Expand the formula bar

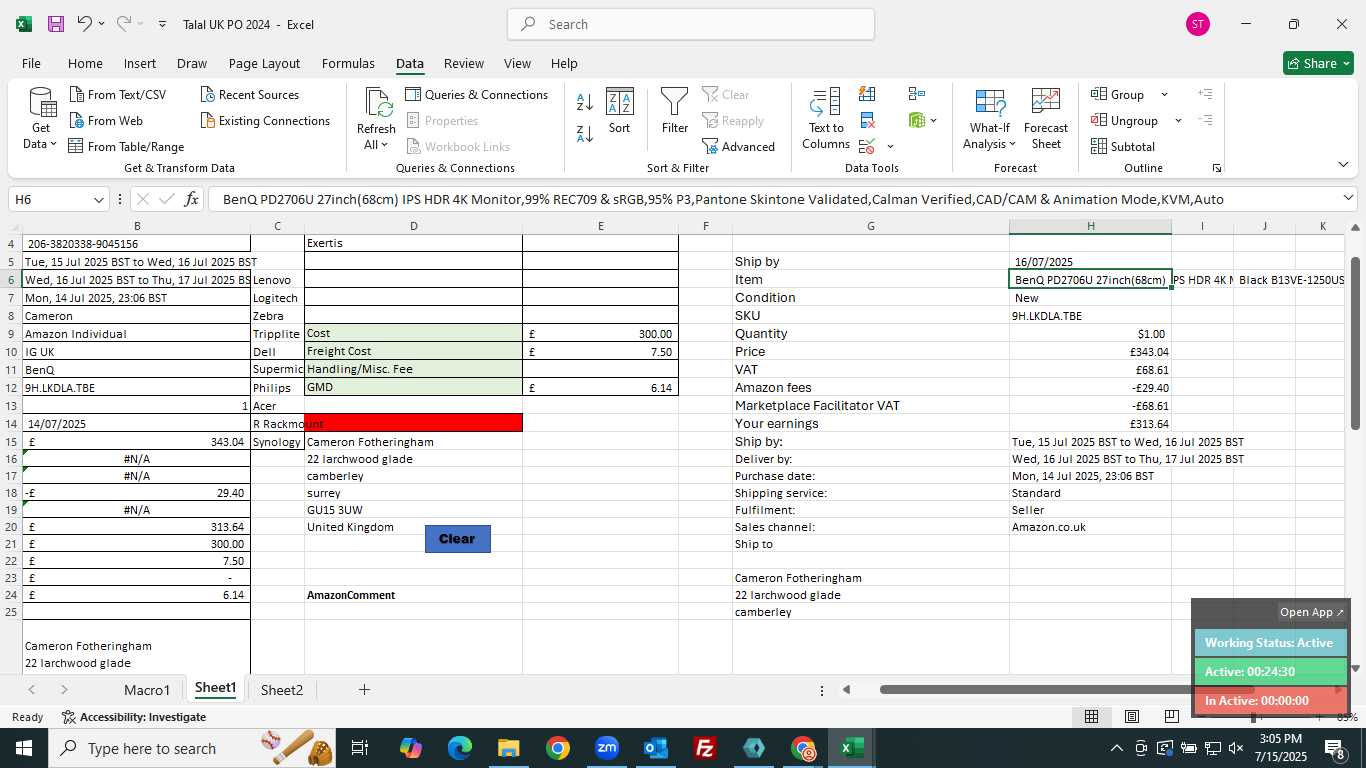(x=1348, y=198)
